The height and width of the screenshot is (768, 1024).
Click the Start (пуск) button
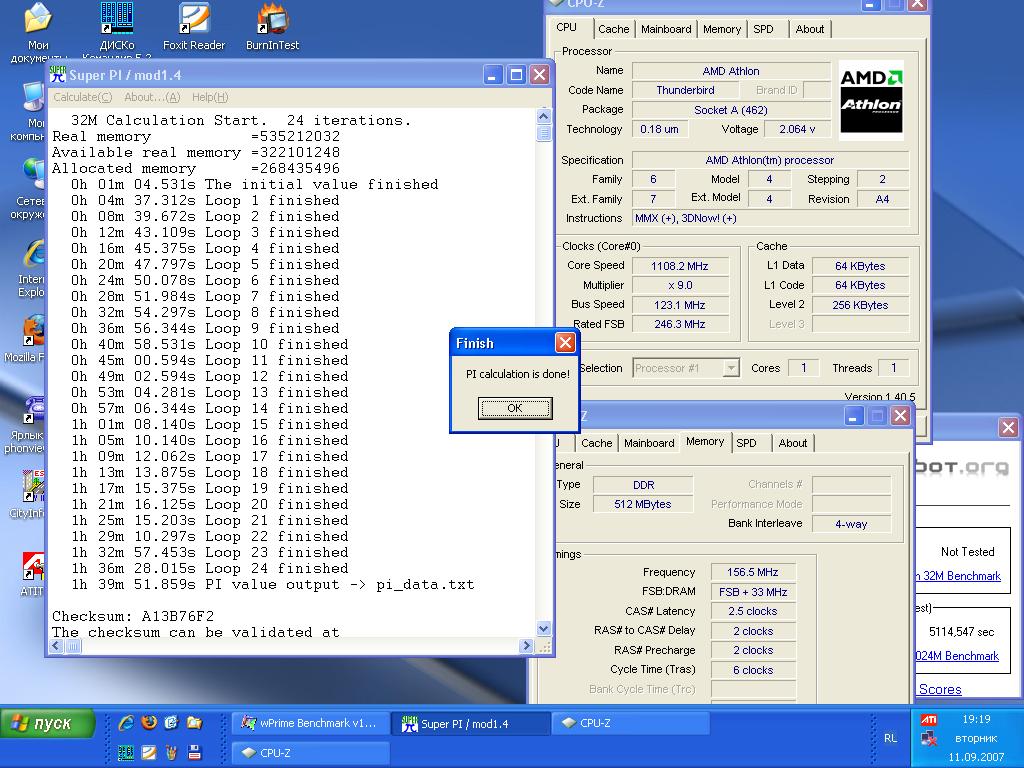[48, 724]
